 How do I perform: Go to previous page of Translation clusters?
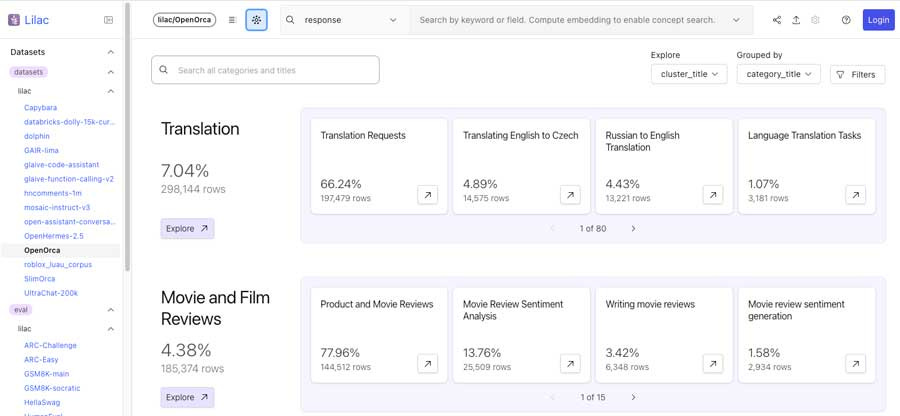point(553,228)
